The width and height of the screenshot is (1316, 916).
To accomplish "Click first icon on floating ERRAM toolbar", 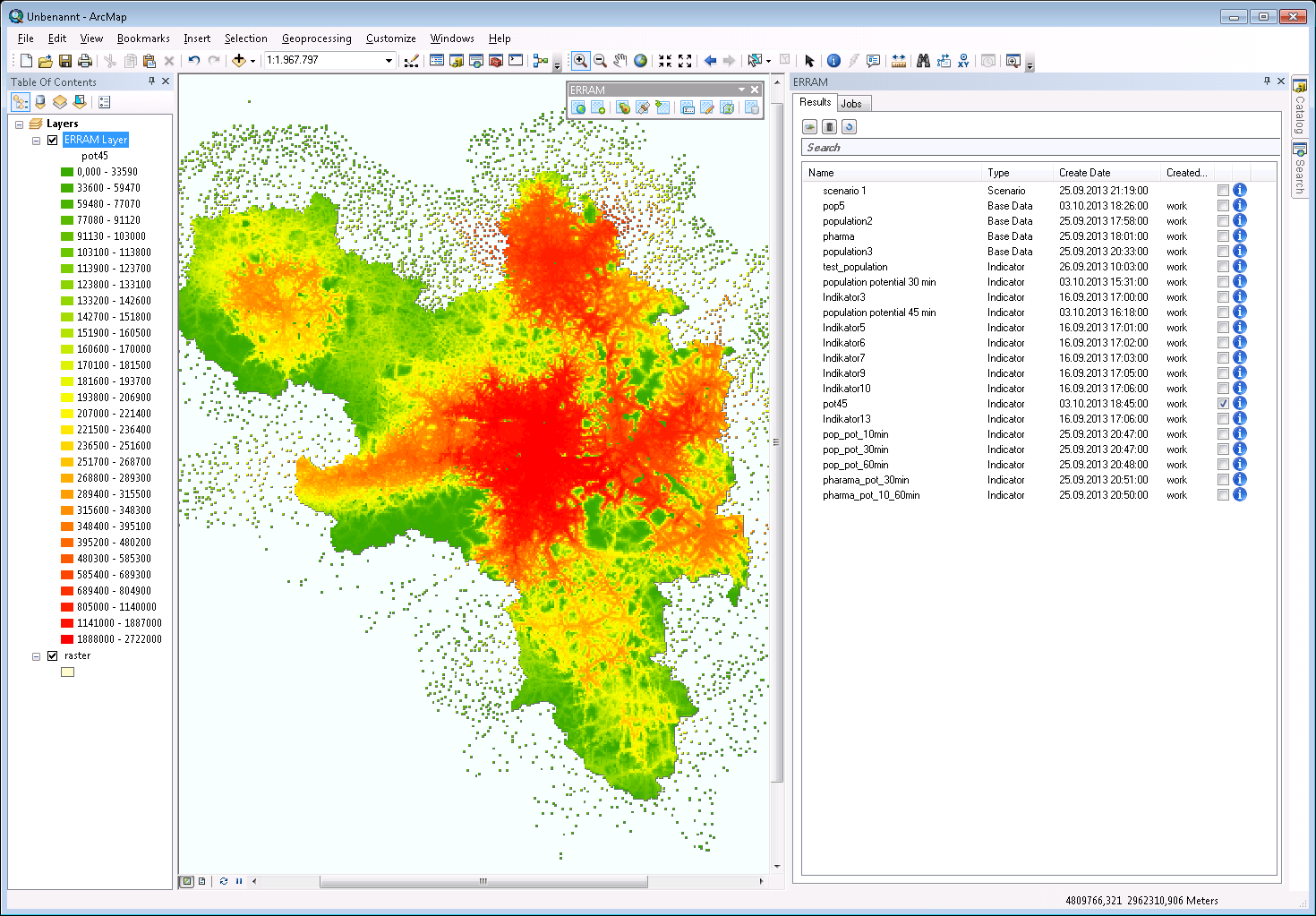I will click(578, 107).
